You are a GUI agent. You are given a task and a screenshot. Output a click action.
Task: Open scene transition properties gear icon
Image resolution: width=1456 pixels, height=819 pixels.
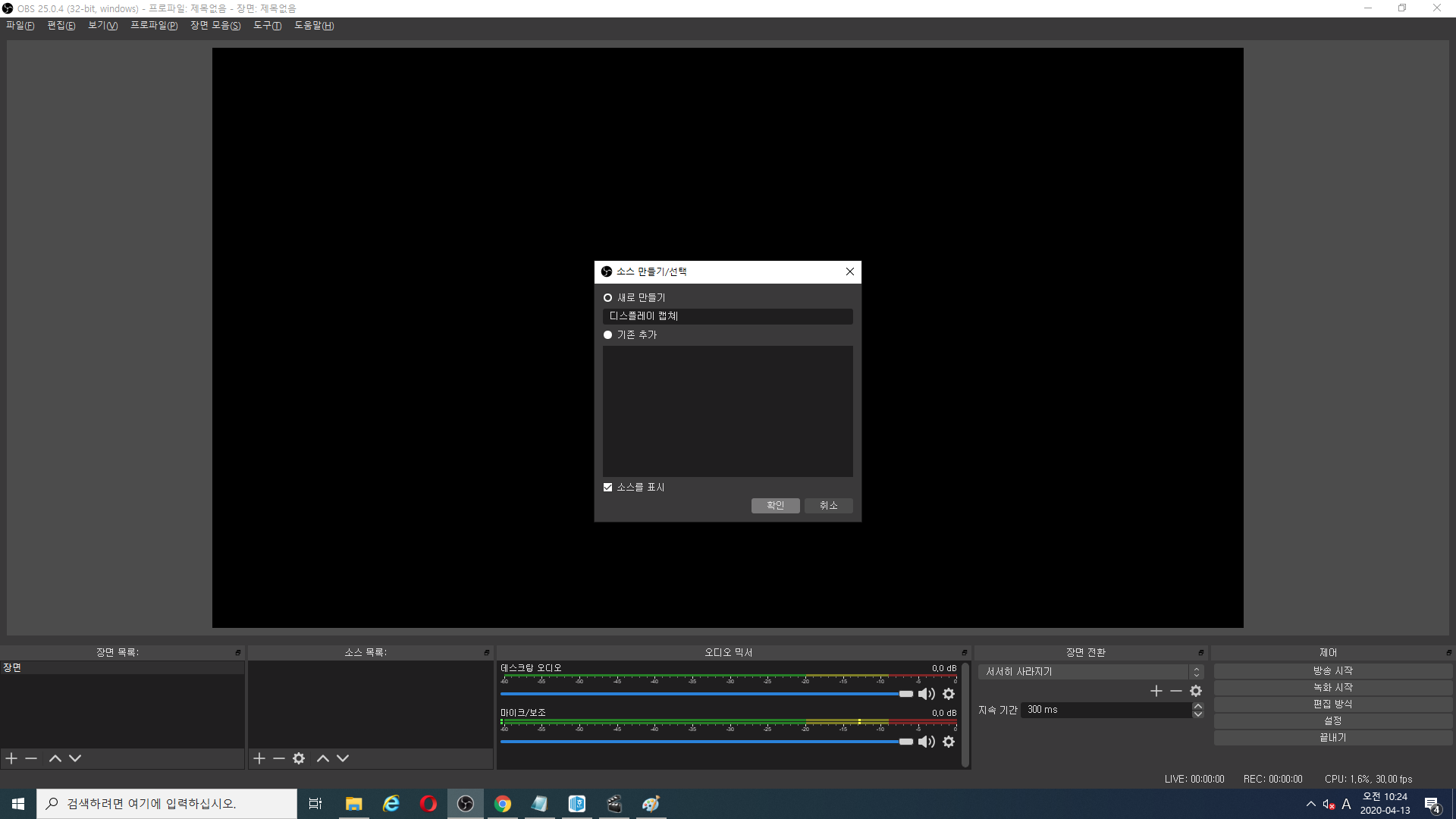click(x=1196, y=691)
